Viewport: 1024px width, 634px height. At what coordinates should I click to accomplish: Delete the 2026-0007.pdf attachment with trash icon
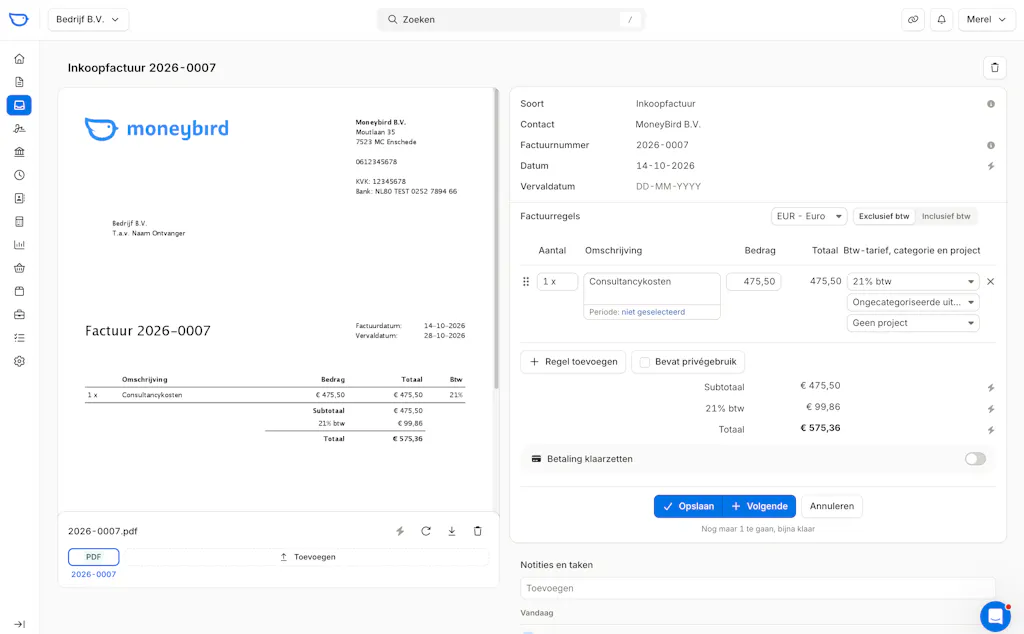(x=477, y=531)
